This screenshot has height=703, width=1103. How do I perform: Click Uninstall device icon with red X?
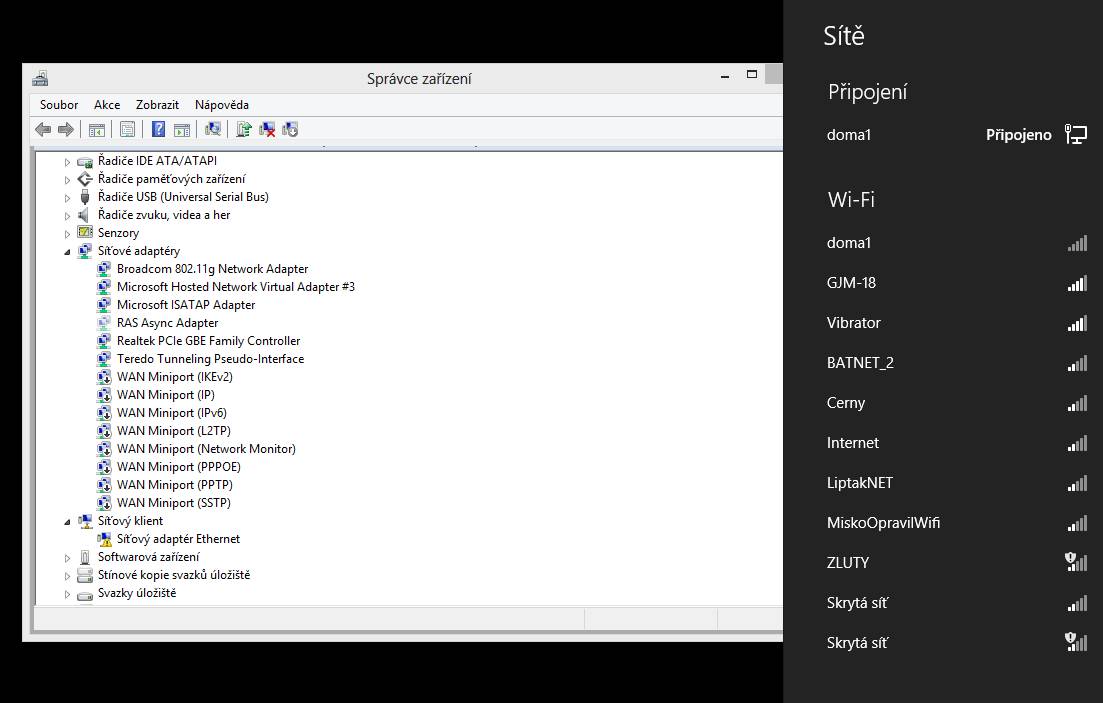[x=267, y=129]
